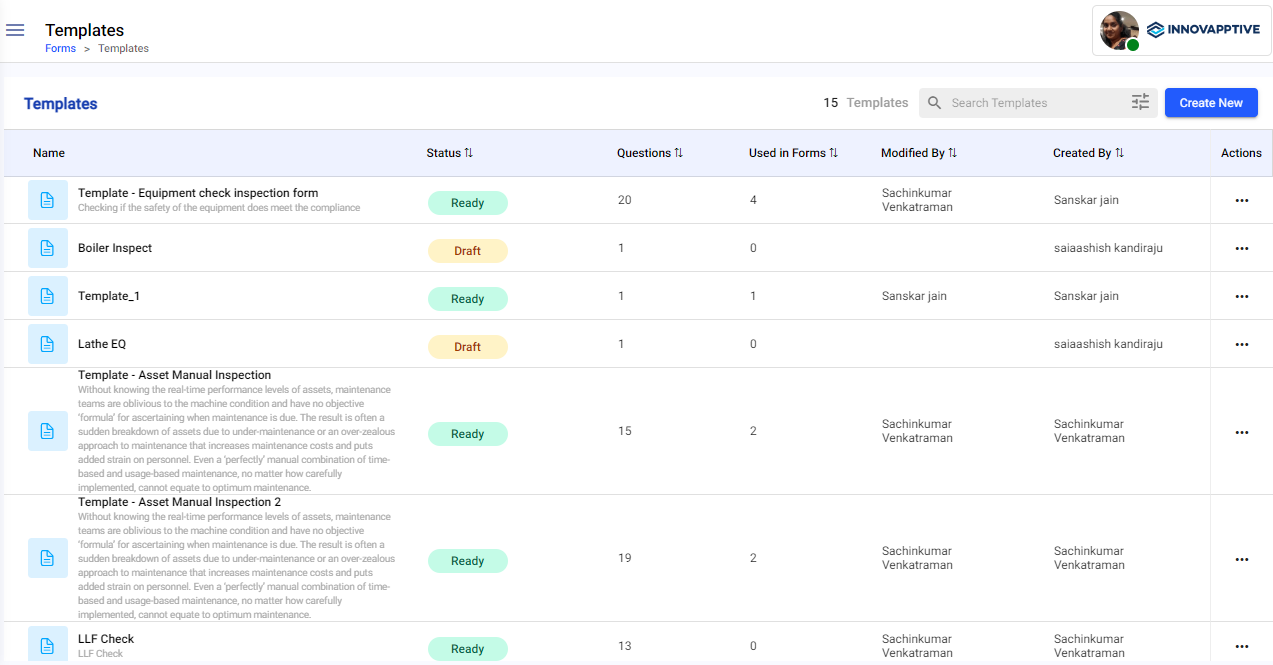The image size is (1273, 665).
Task: Open the user profile avatar menu
Action: tap(1119, 31)
